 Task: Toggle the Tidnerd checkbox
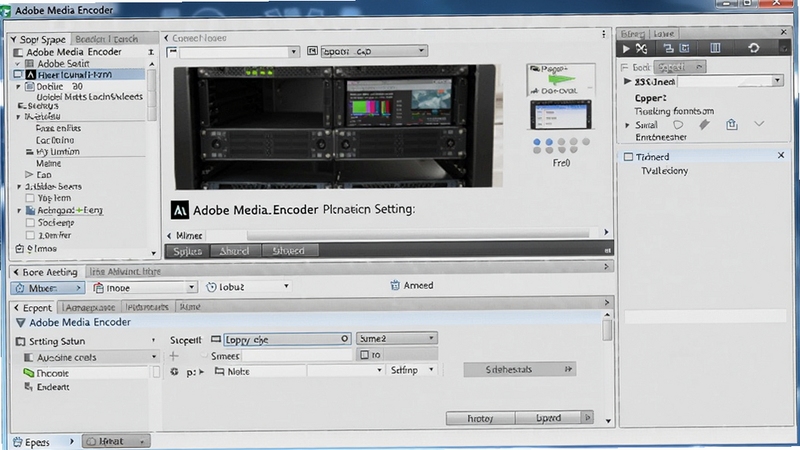[x=629, y=157]
